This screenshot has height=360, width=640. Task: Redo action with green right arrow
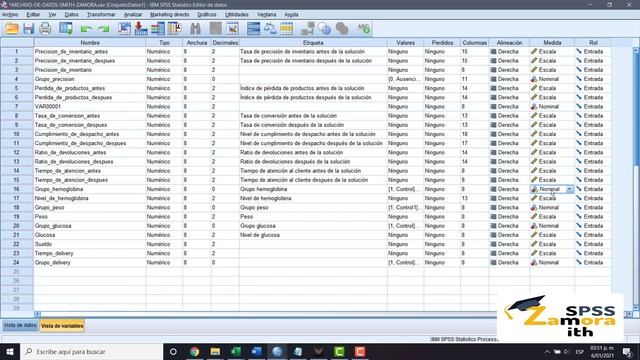click(104, 29)
